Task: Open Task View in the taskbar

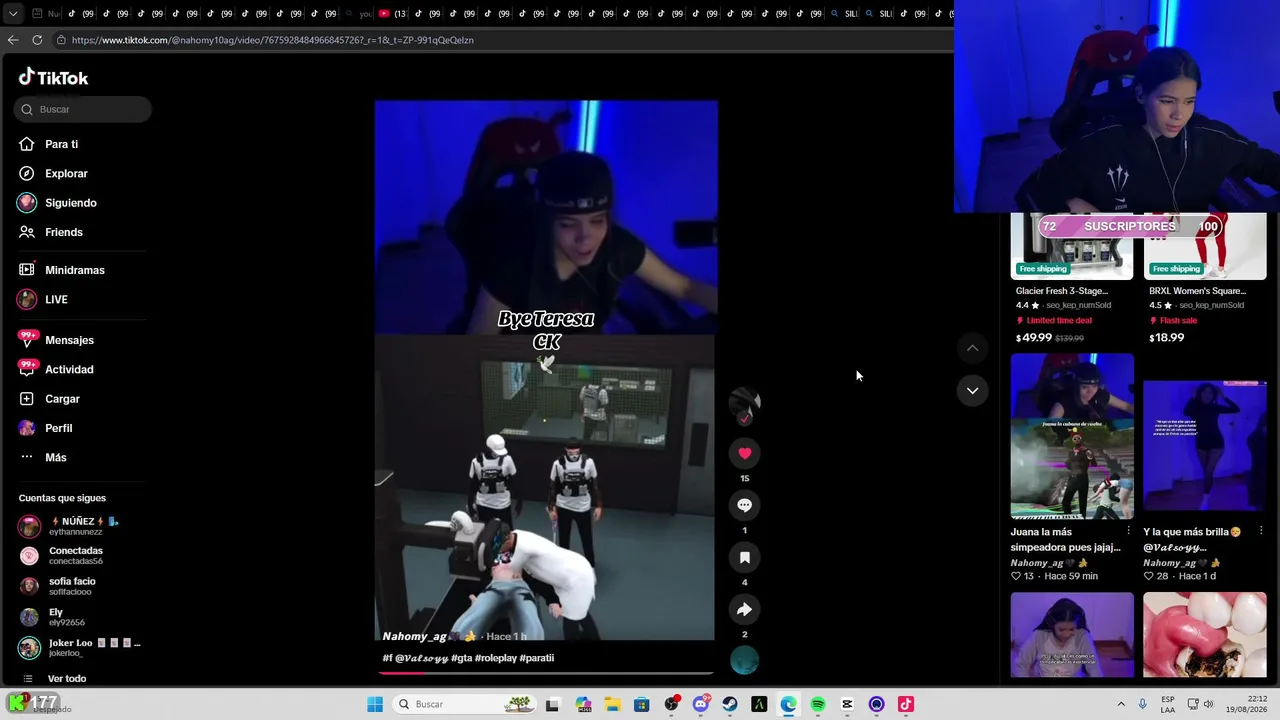Action: (x=552, y=705)
